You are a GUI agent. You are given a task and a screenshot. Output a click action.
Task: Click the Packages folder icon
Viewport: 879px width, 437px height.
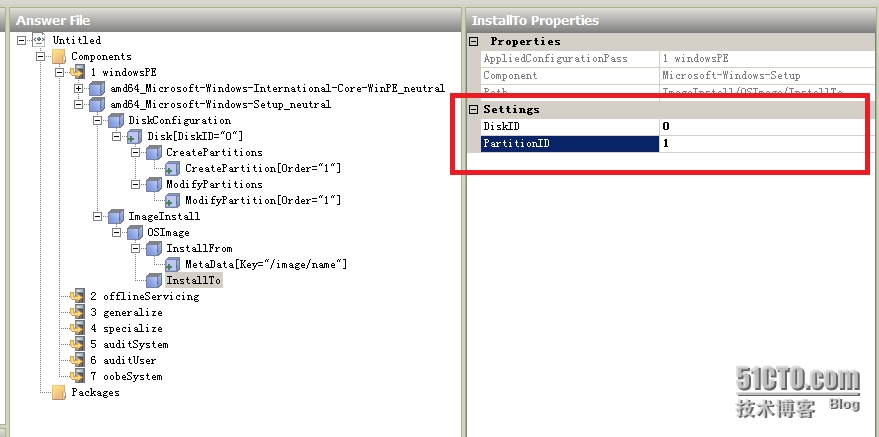(59, 392)
